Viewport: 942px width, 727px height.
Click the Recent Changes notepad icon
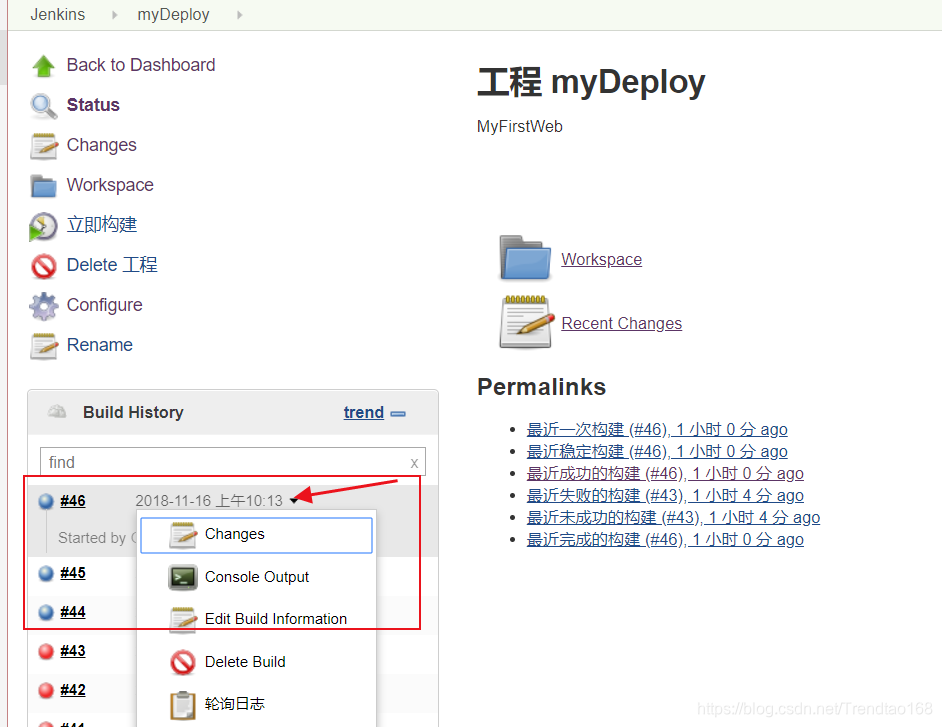[526, 322]
